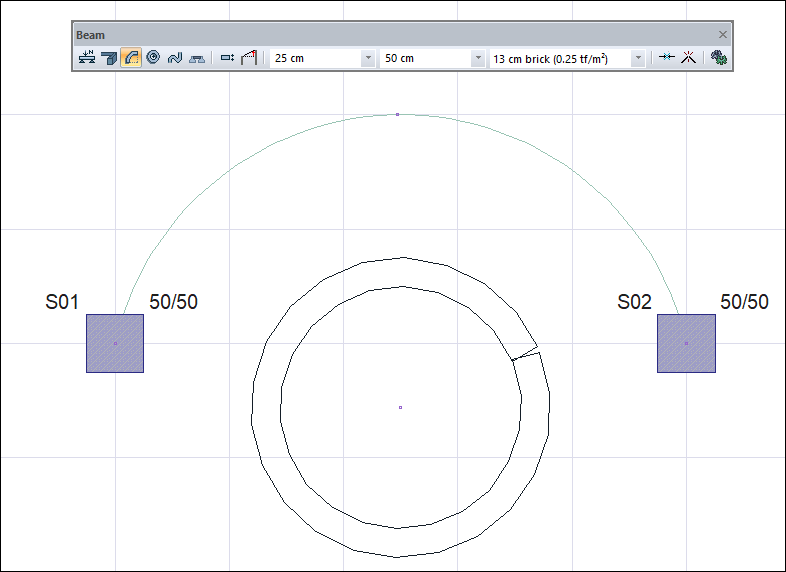Screen dimensions: 786x572
Task: Open the 13 cm brick wall load dropdown
Action: click(638, 59)
